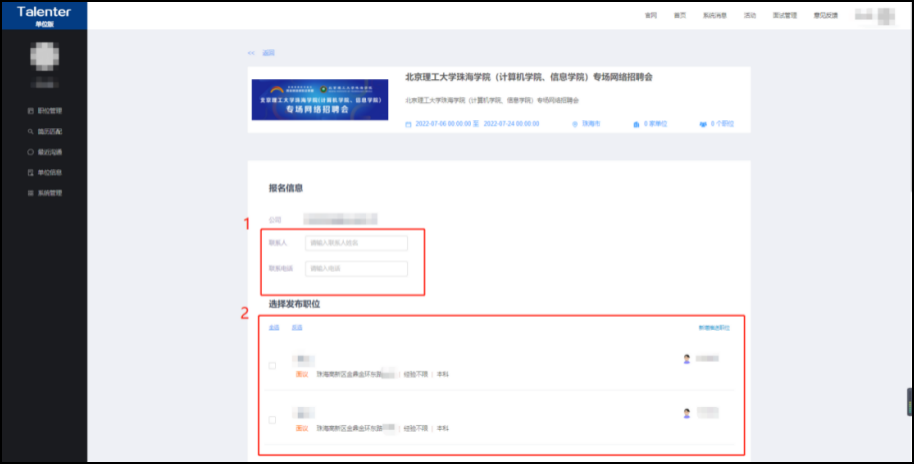Tick the checkbox for the second job position

[272, 420]
